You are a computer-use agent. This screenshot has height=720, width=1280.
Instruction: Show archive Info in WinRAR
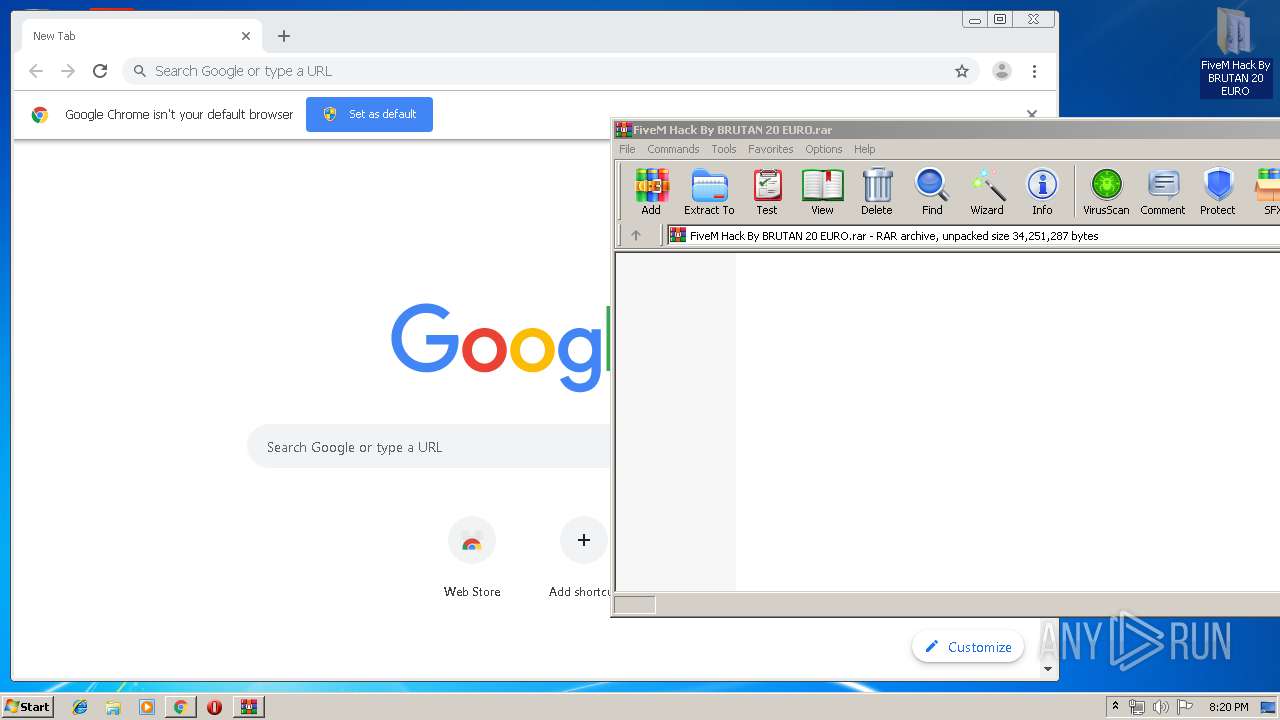(1042, 191)
